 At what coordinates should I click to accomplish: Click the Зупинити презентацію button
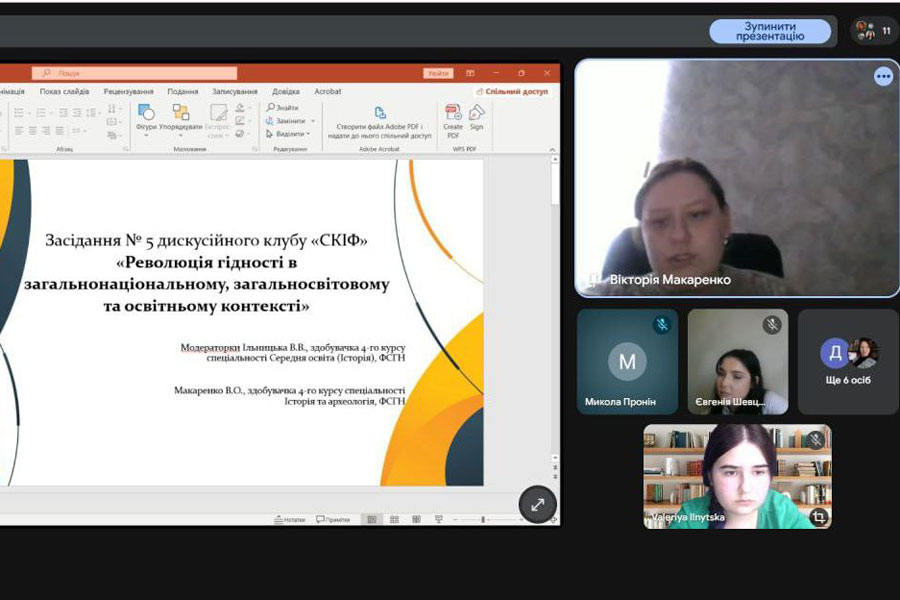click(x=770, y=31)
